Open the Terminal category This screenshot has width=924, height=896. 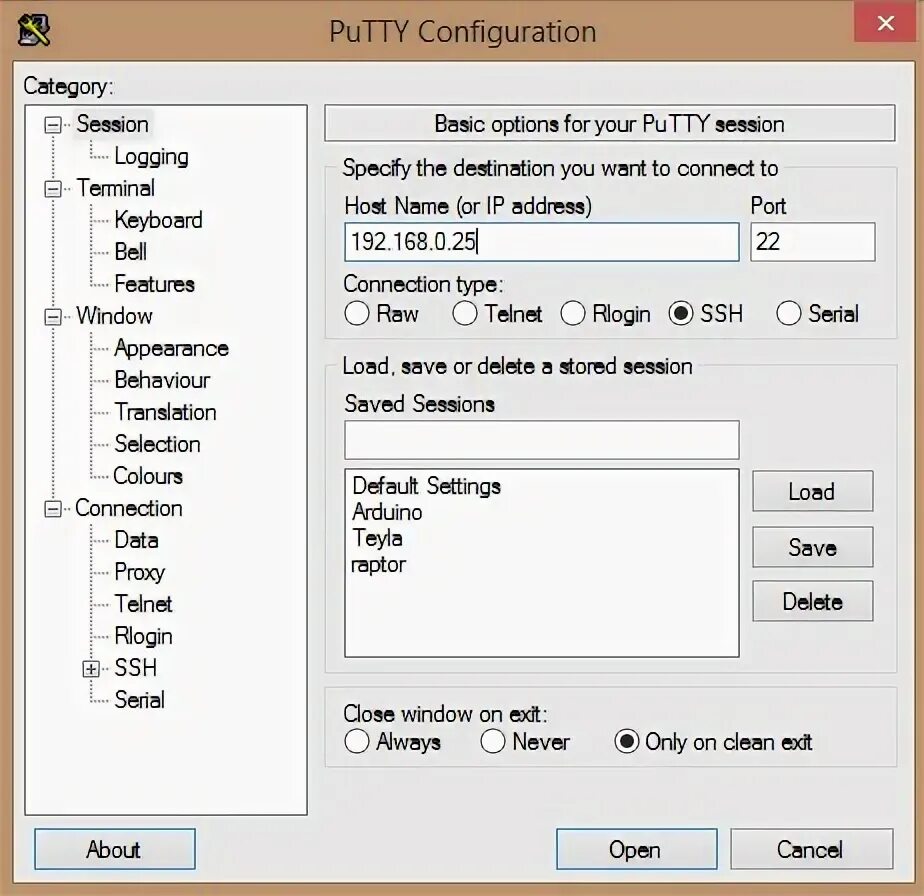[x=116, y=189]
